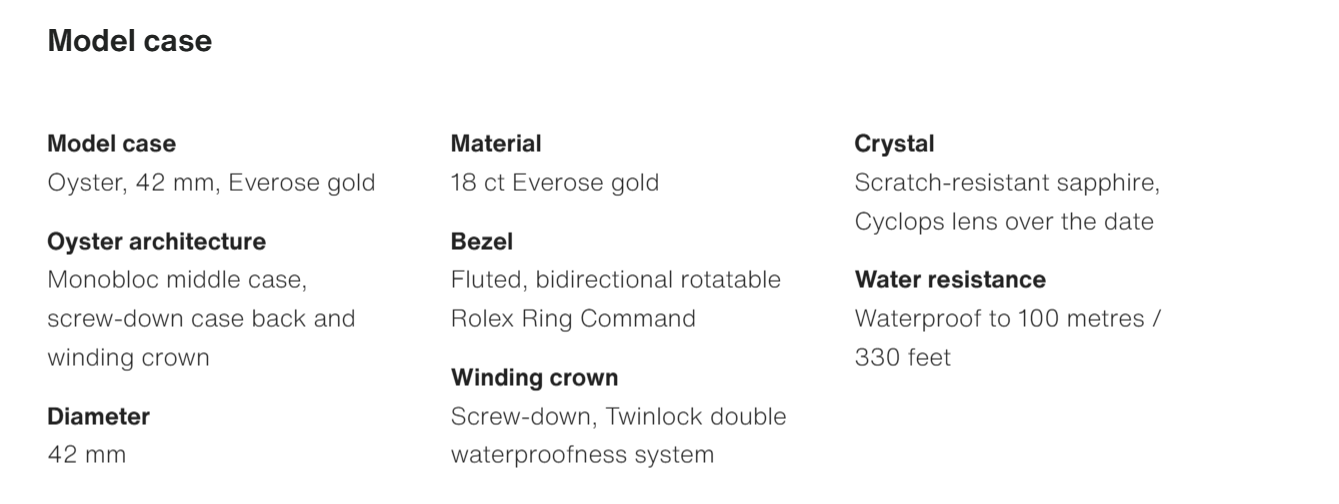Click the "Fluted, bidirectional rotatable" line
This screenshot has width=1339, height=504.
click(615, 280)
